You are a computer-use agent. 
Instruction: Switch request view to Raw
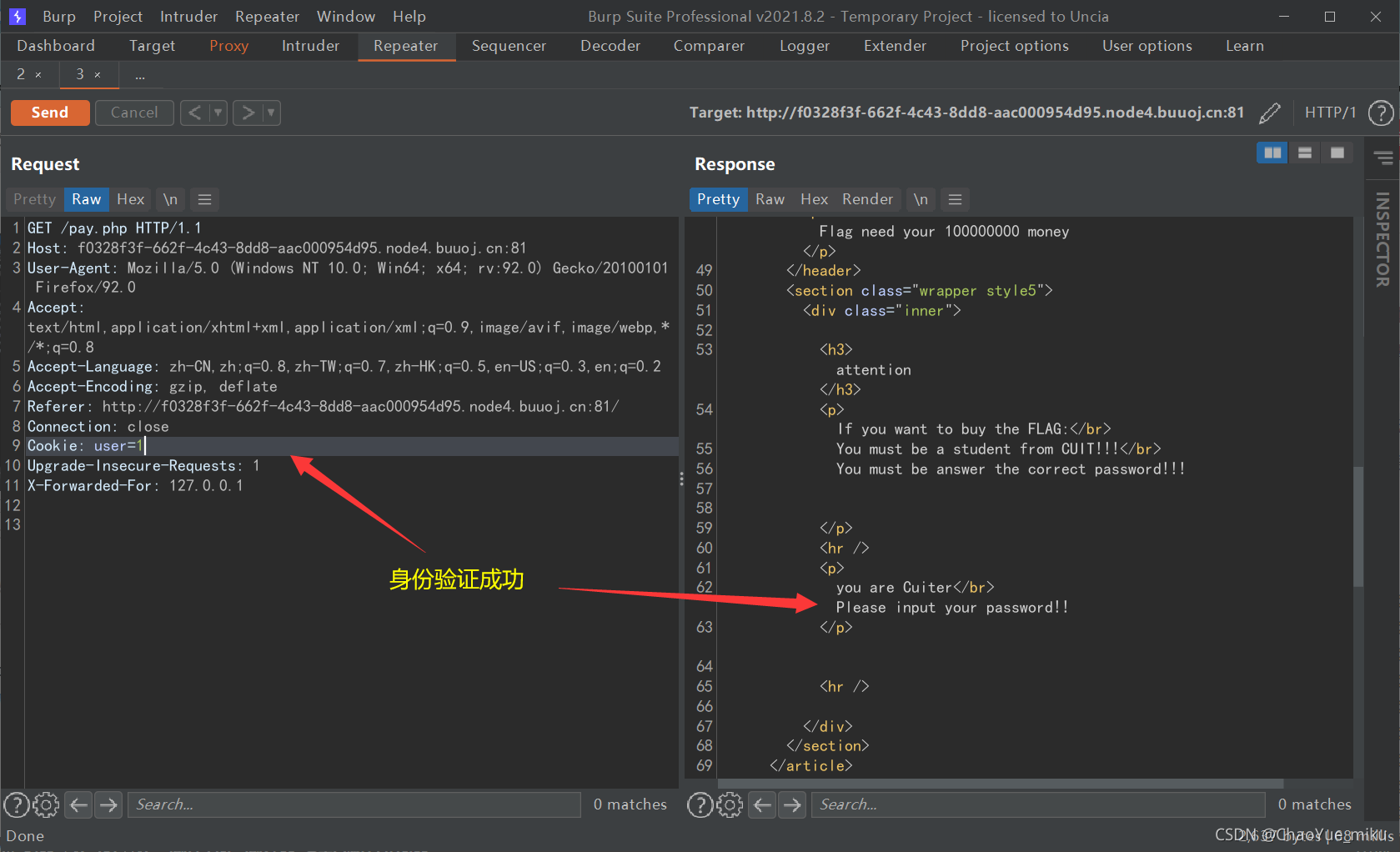[86, 199]
